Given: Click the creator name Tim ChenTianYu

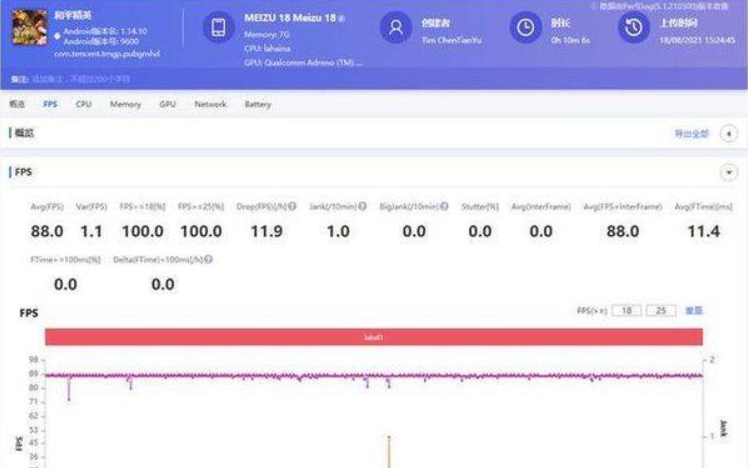Looking at the screenshot, I should (x=451, y=41).
